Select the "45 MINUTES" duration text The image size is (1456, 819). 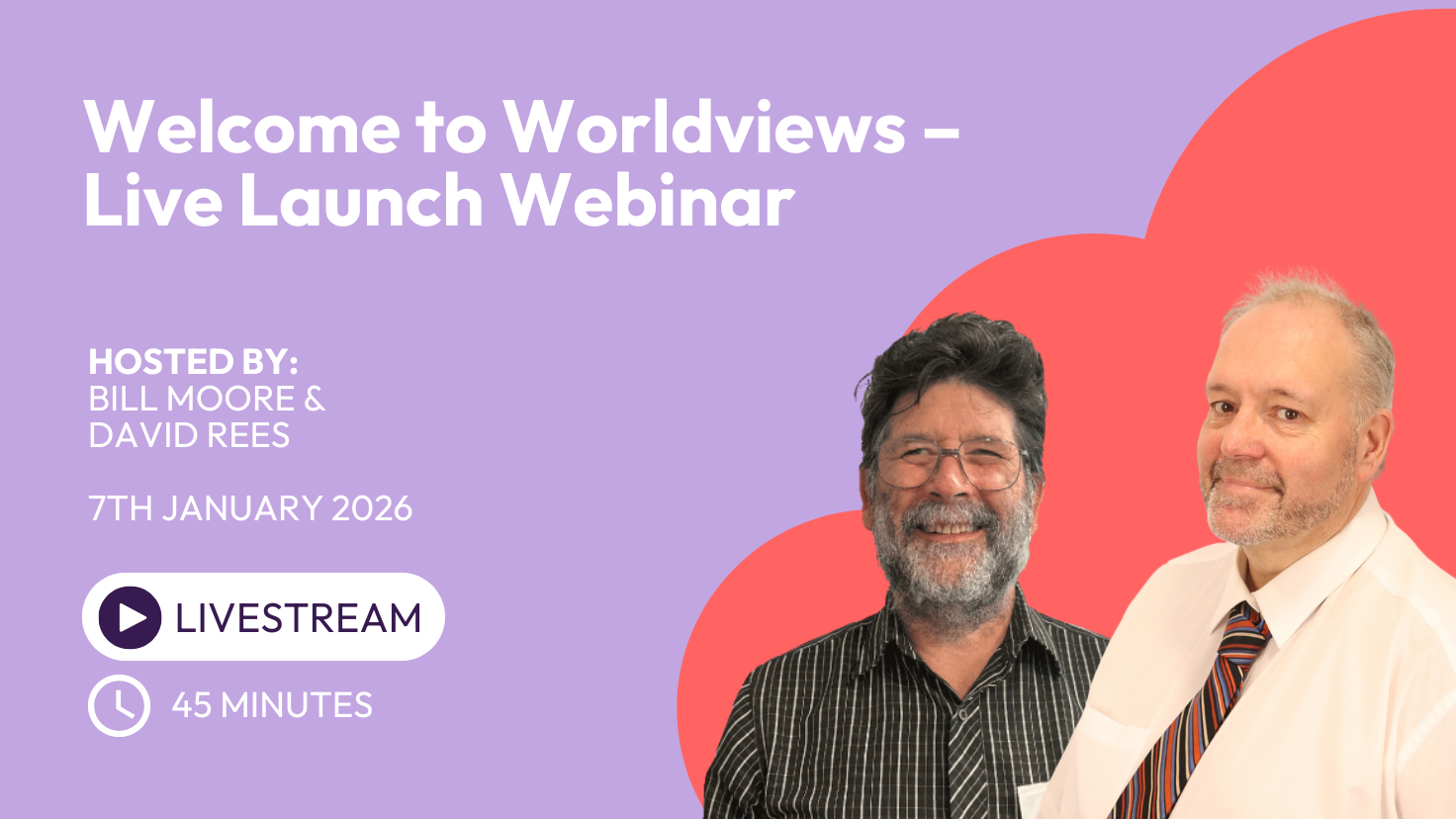(x=271, y=705)
